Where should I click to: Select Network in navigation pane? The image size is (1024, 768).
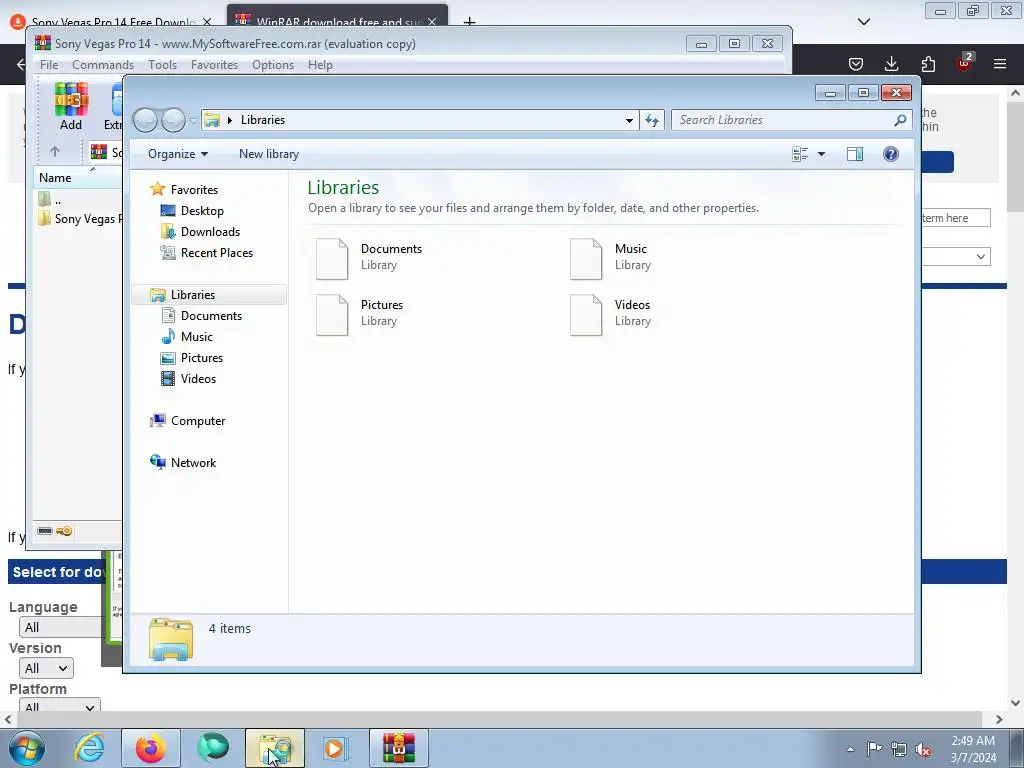193,462
